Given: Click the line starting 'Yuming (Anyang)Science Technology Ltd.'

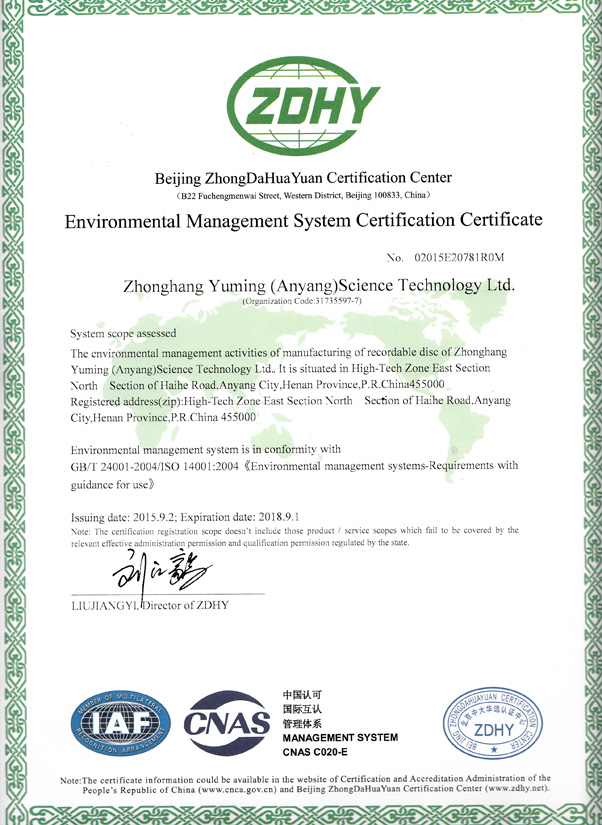Looking at the screenshot, I should [280, 368].
